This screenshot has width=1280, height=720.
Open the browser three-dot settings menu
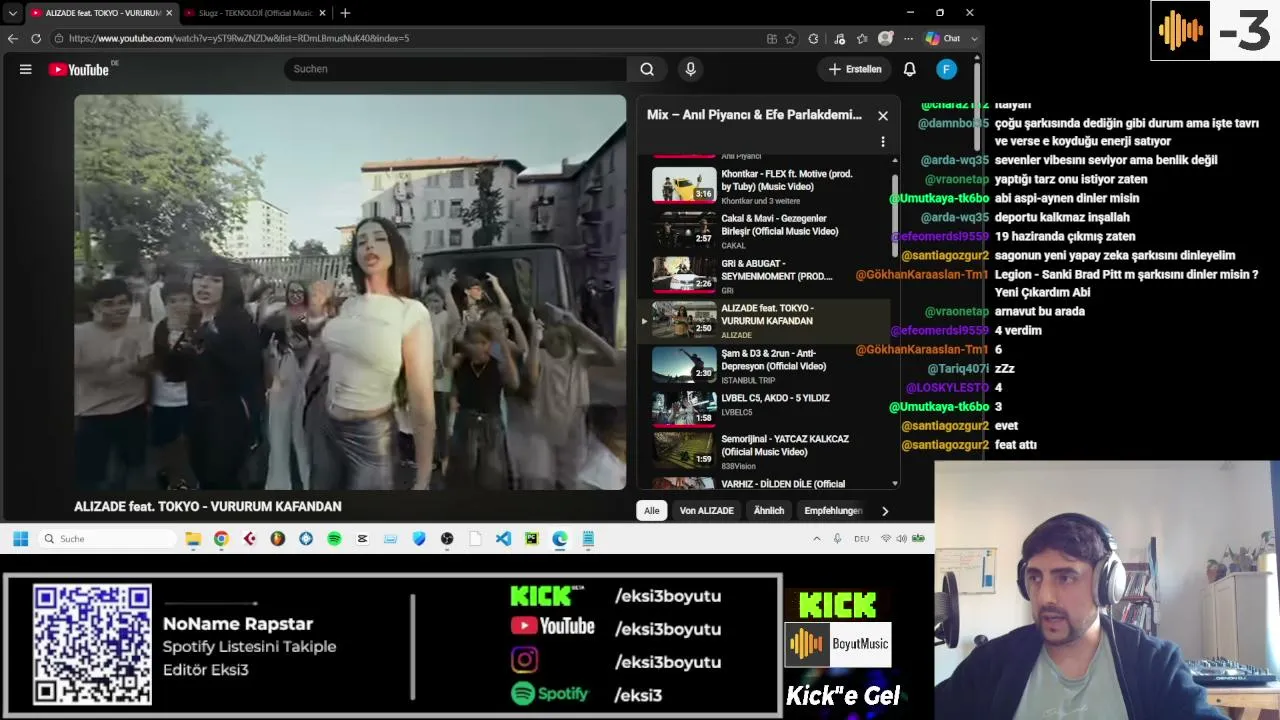tap(908, 38)
